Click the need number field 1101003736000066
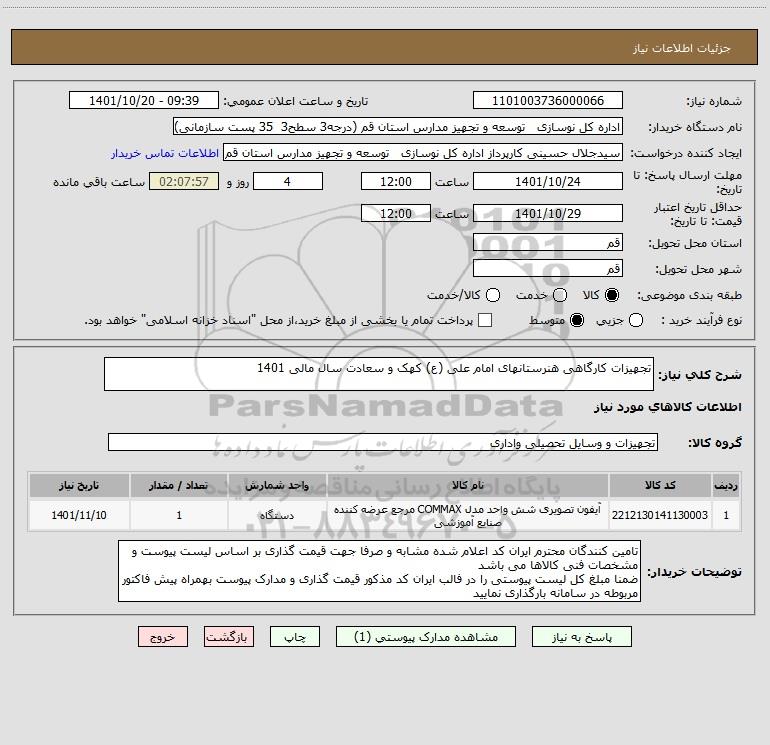 coord(548,101)
